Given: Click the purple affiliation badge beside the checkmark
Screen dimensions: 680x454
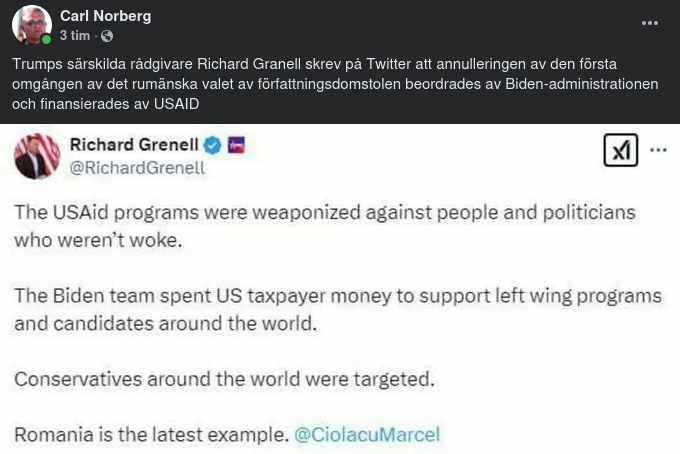Looking at the screenshot, I should [x=236, y=146].
